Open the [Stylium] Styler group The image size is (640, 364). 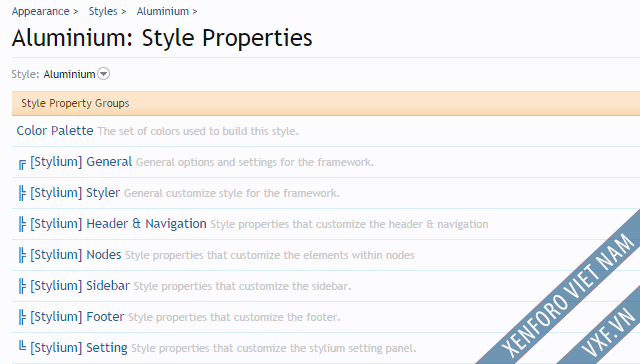(x=75, y=193)
